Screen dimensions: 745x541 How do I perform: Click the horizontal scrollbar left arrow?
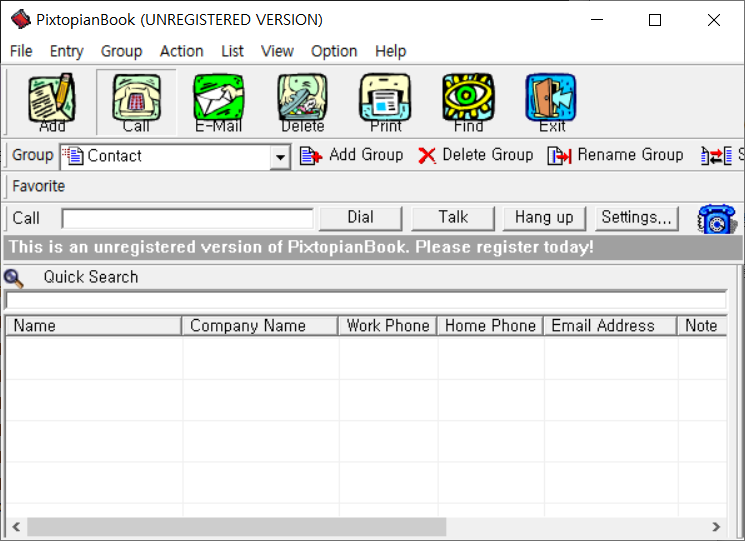16,527
